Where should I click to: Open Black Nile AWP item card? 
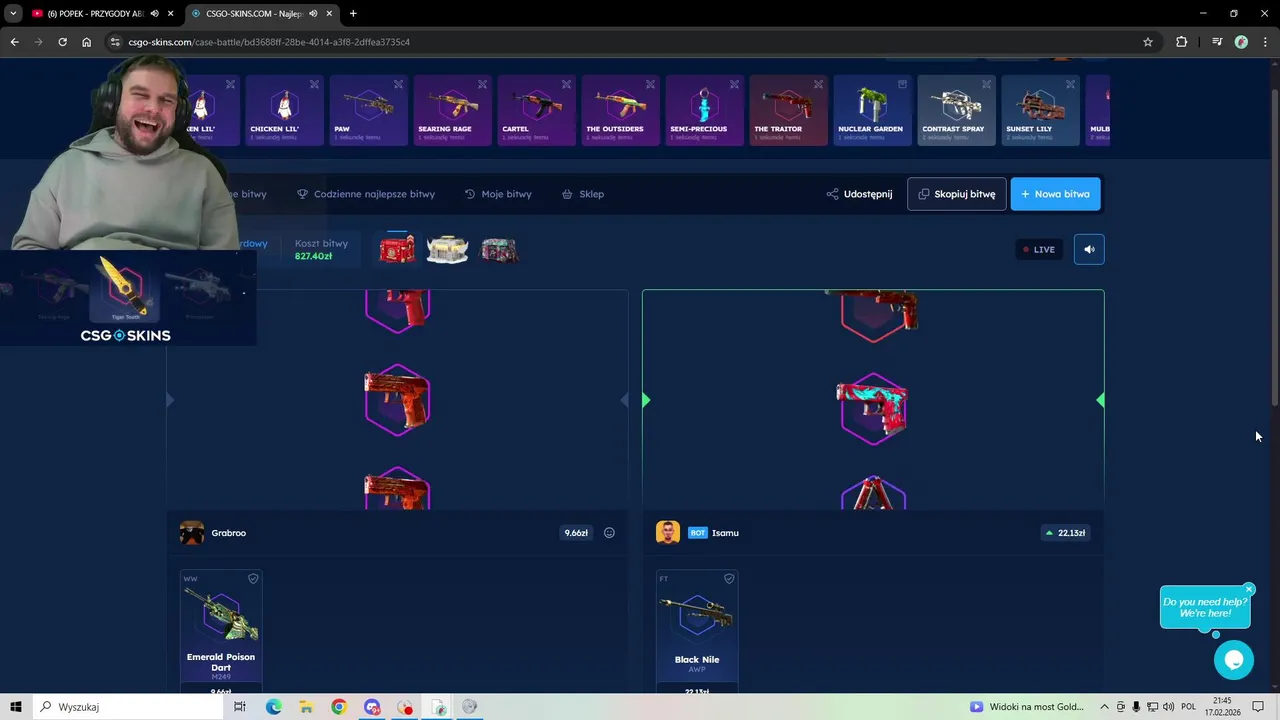(x=697, y=632)
